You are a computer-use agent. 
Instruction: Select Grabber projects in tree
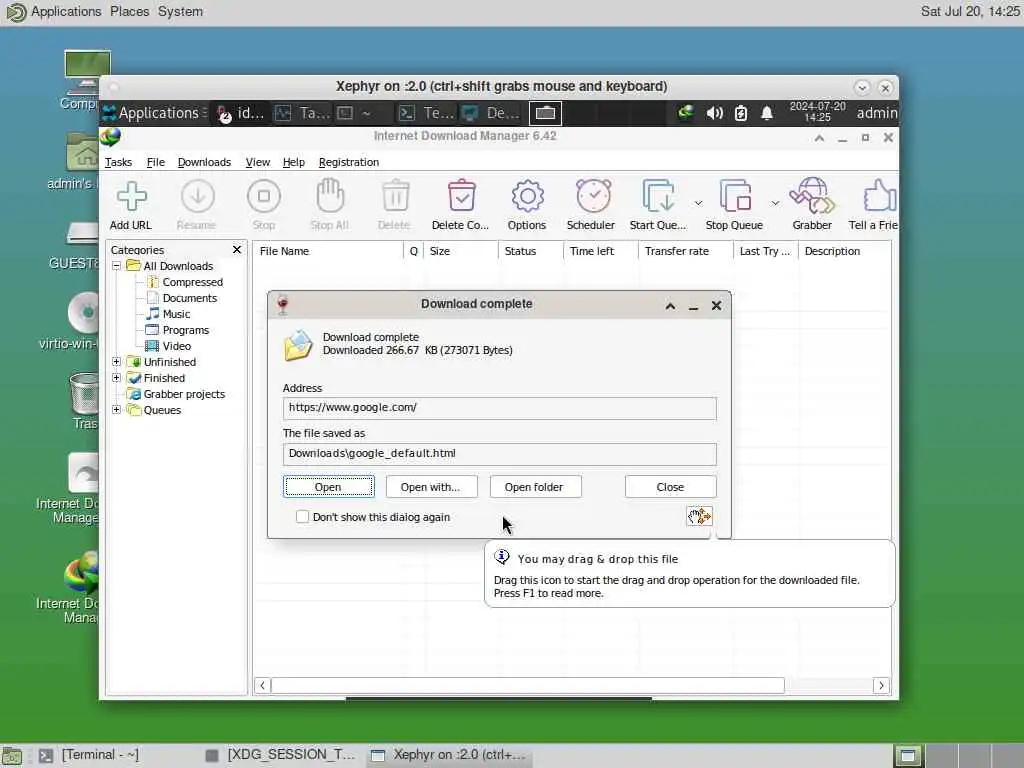[184, 394]
